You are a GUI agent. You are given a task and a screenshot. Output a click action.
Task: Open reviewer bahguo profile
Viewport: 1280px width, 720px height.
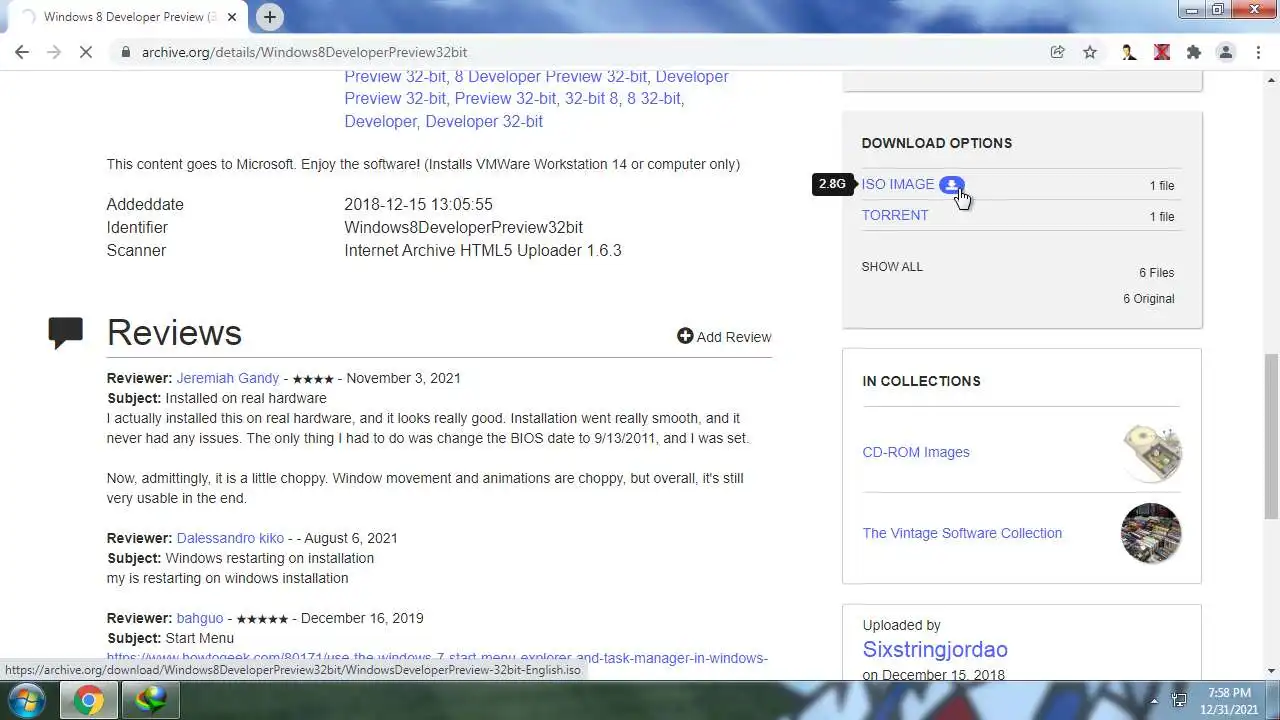pos(200,618)
